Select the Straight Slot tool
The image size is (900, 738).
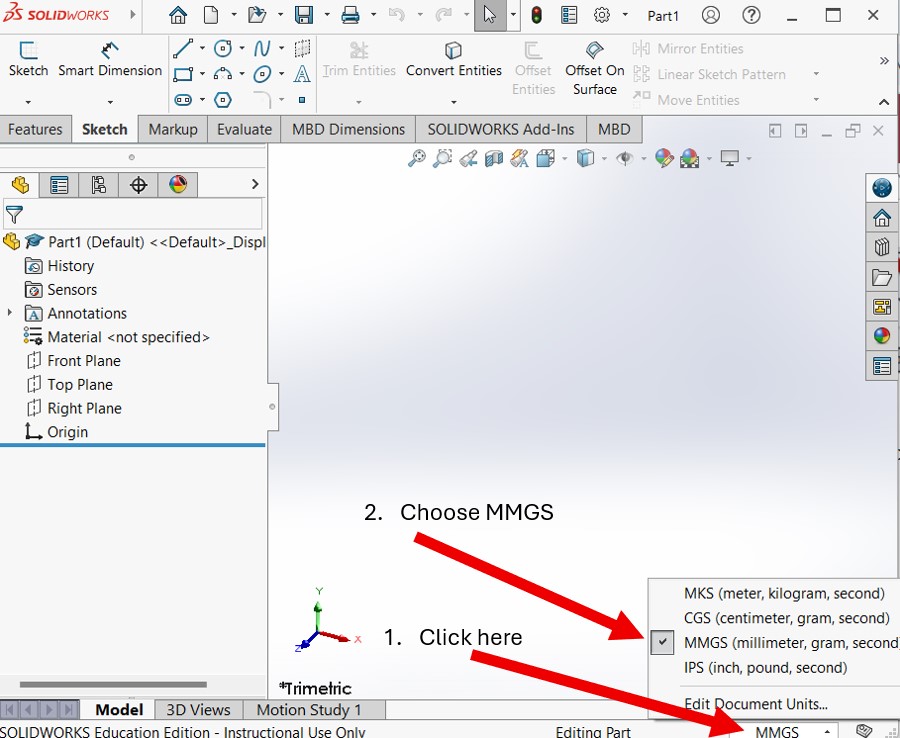point(183,100)
